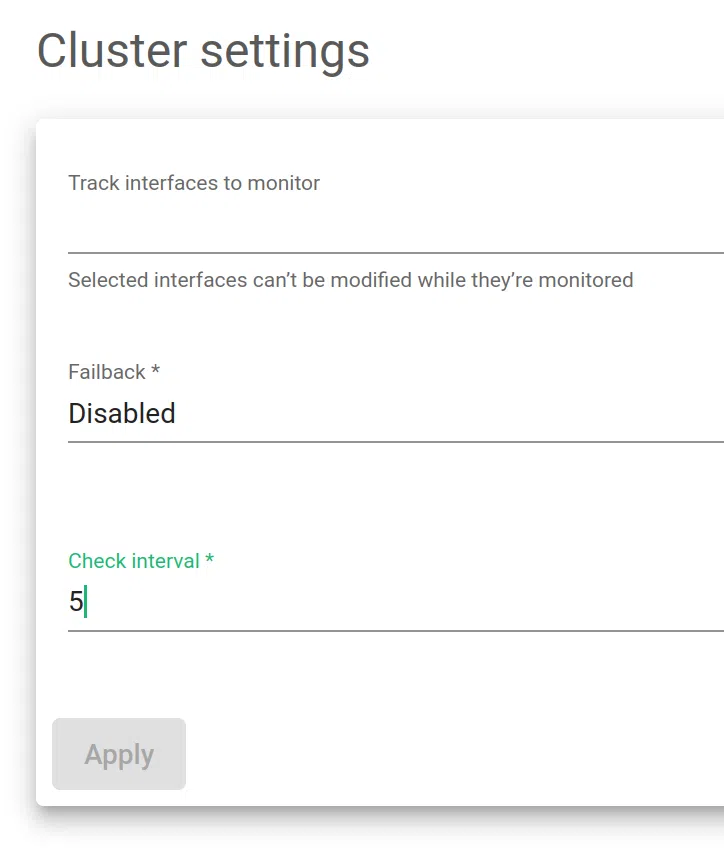Viewport: 724px width, 848px height.
Task: Click the underline below the Disabled value
Action: pyautogui.click(x=395, y=441)
